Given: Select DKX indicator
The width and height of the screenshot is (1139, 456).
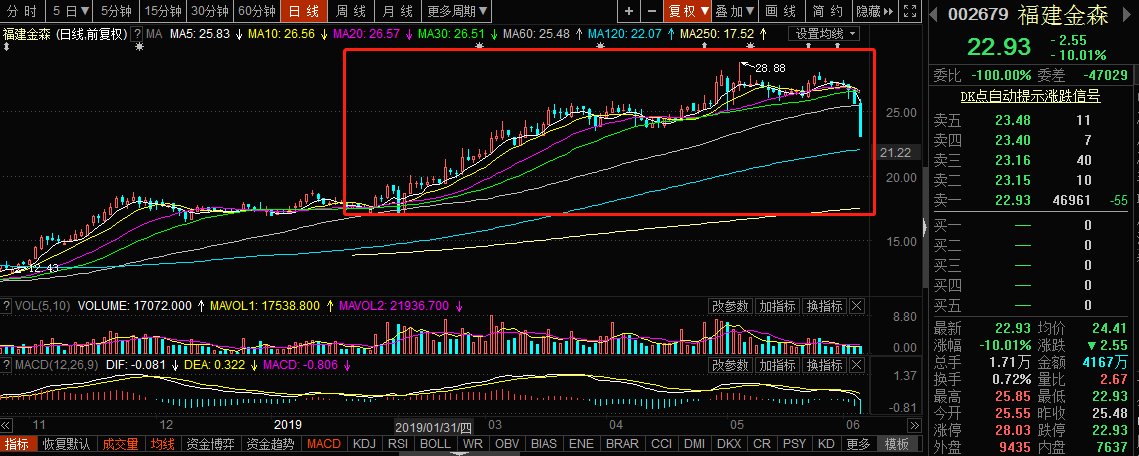Looking at the screenshot, I should 729,444.
